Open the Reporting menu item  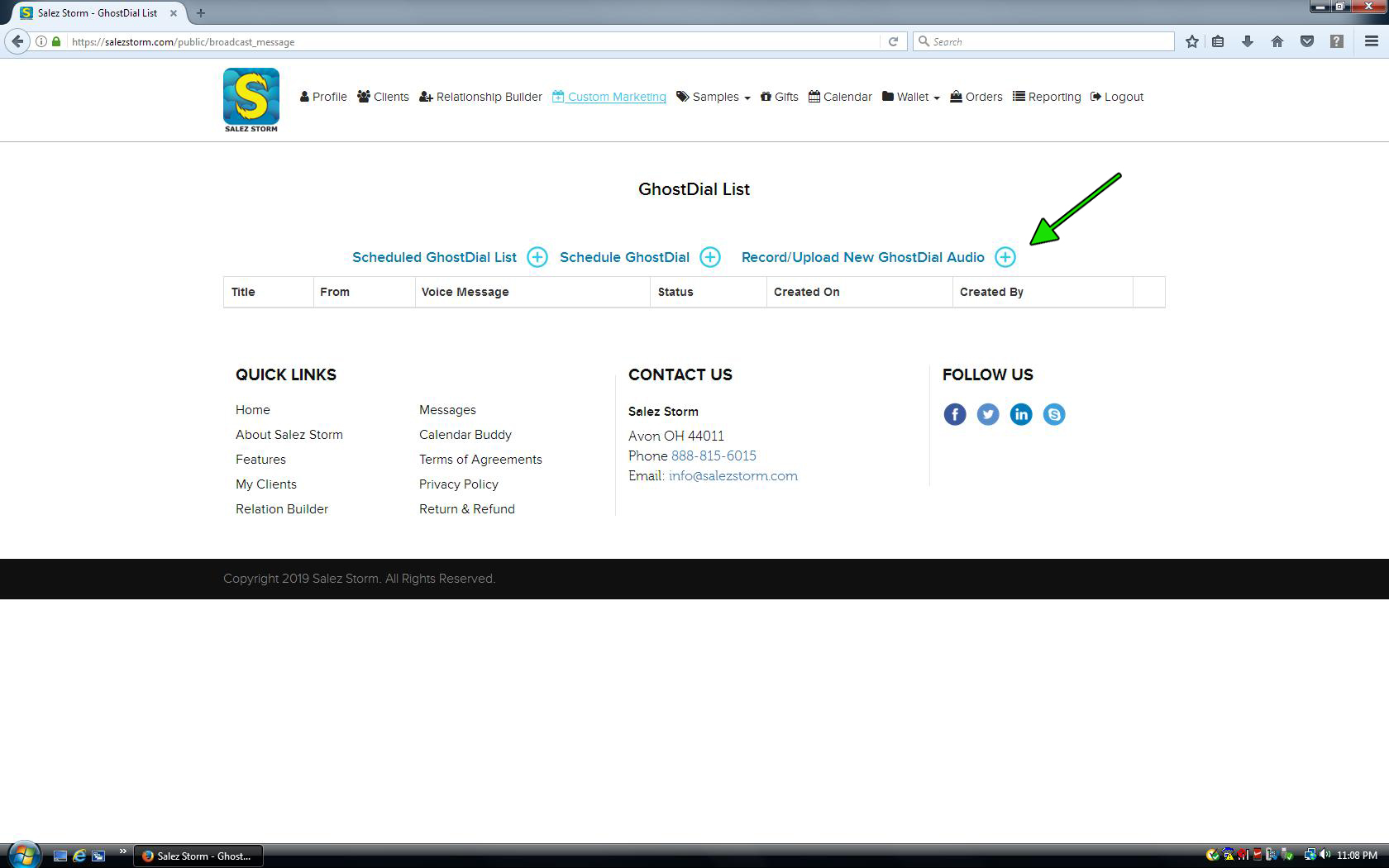point(1047,97)
